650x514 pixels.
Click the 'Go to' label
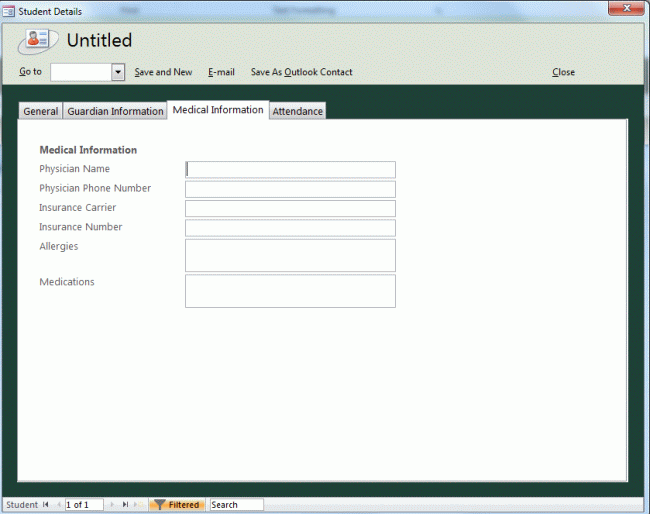tap(30, 72)
